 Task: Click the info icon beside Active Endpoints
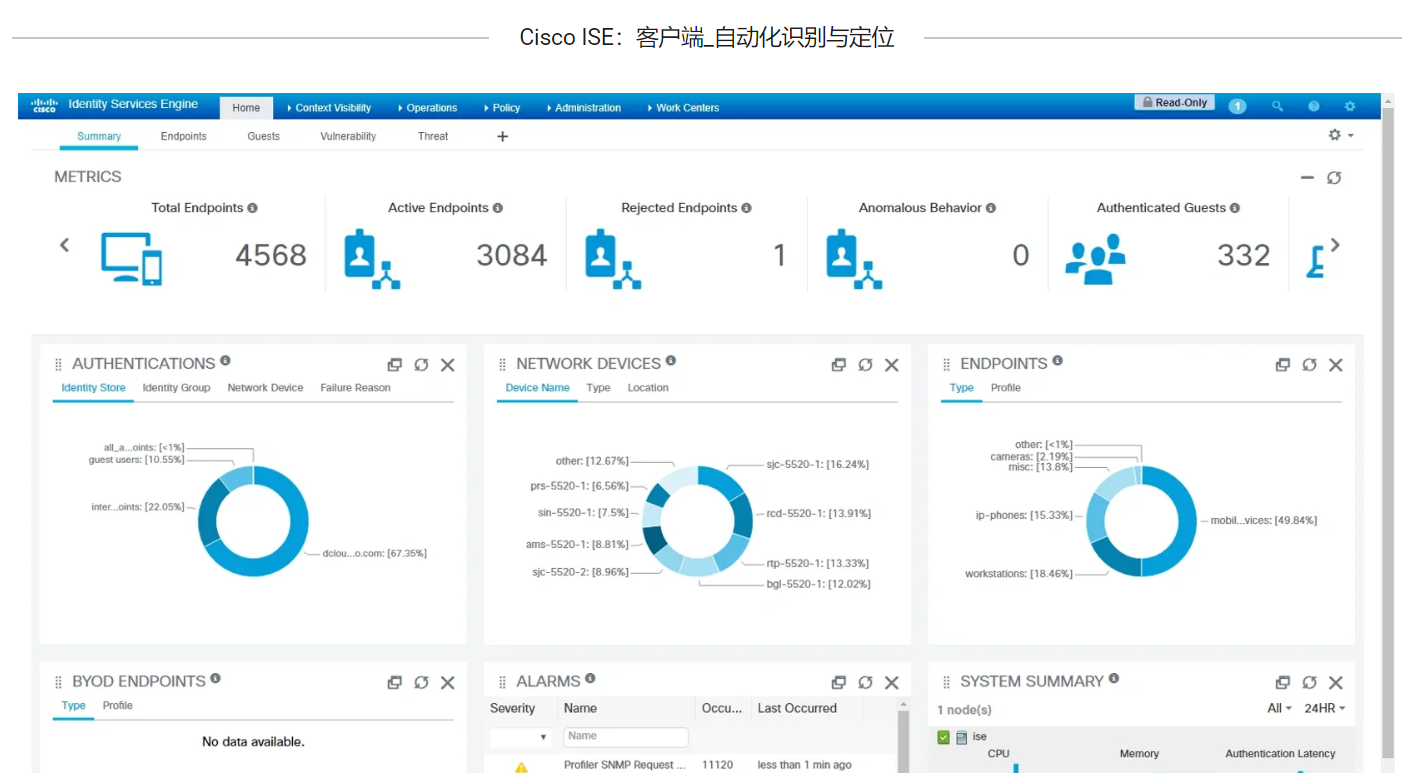[498, 208]
